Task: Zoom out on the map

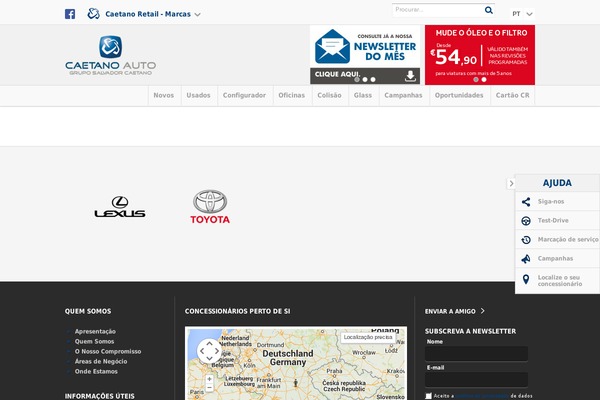Action: pos(209,388)
